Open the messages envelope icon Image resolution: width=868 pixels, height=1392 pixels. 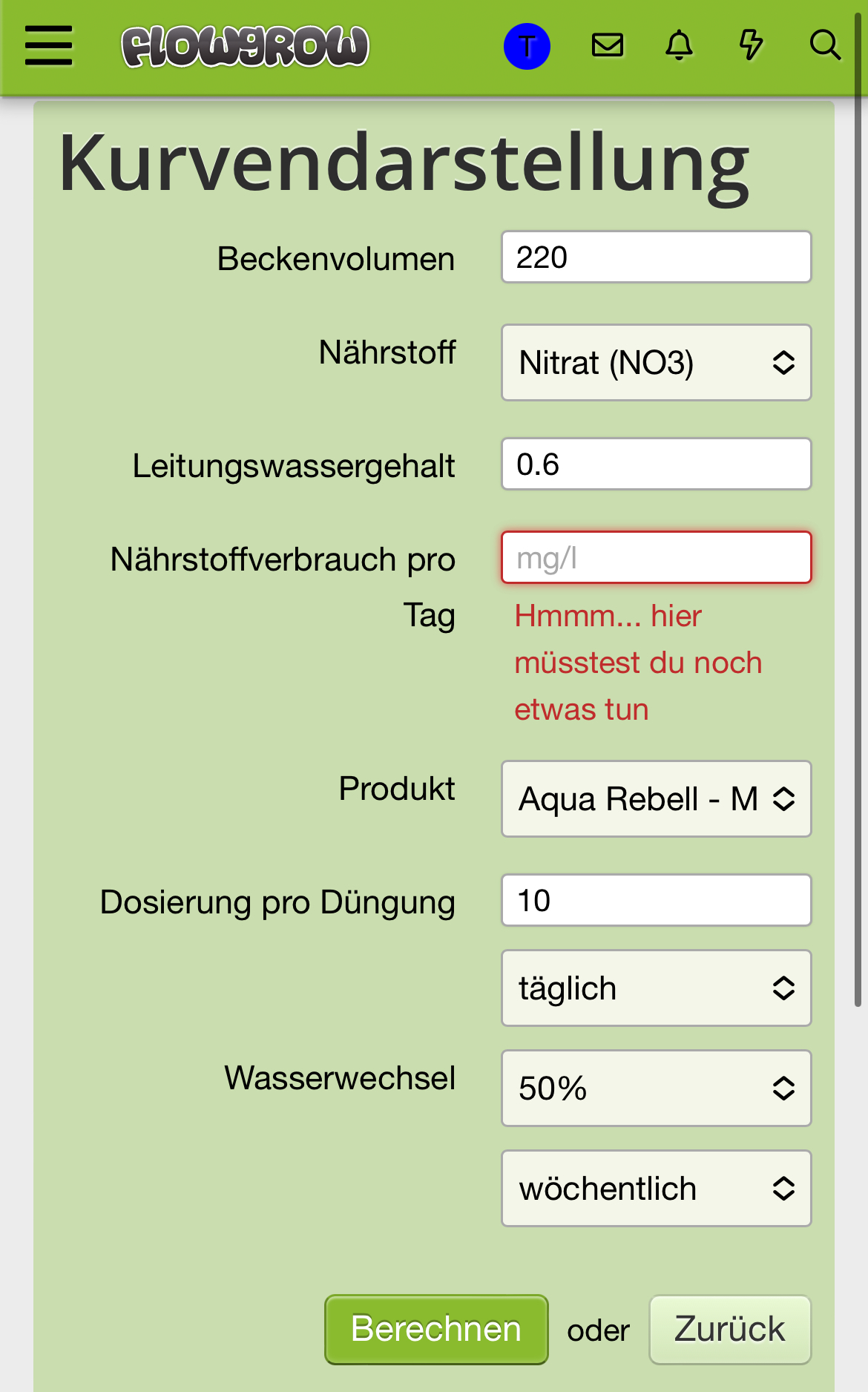pos(607,45)
